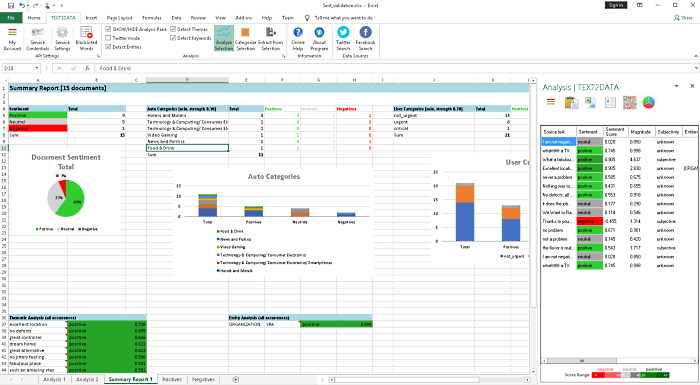The width and height of the screenshot is (700, 385).
Task: Select 'excellent location' theme cell
Action: pos(38,324)
